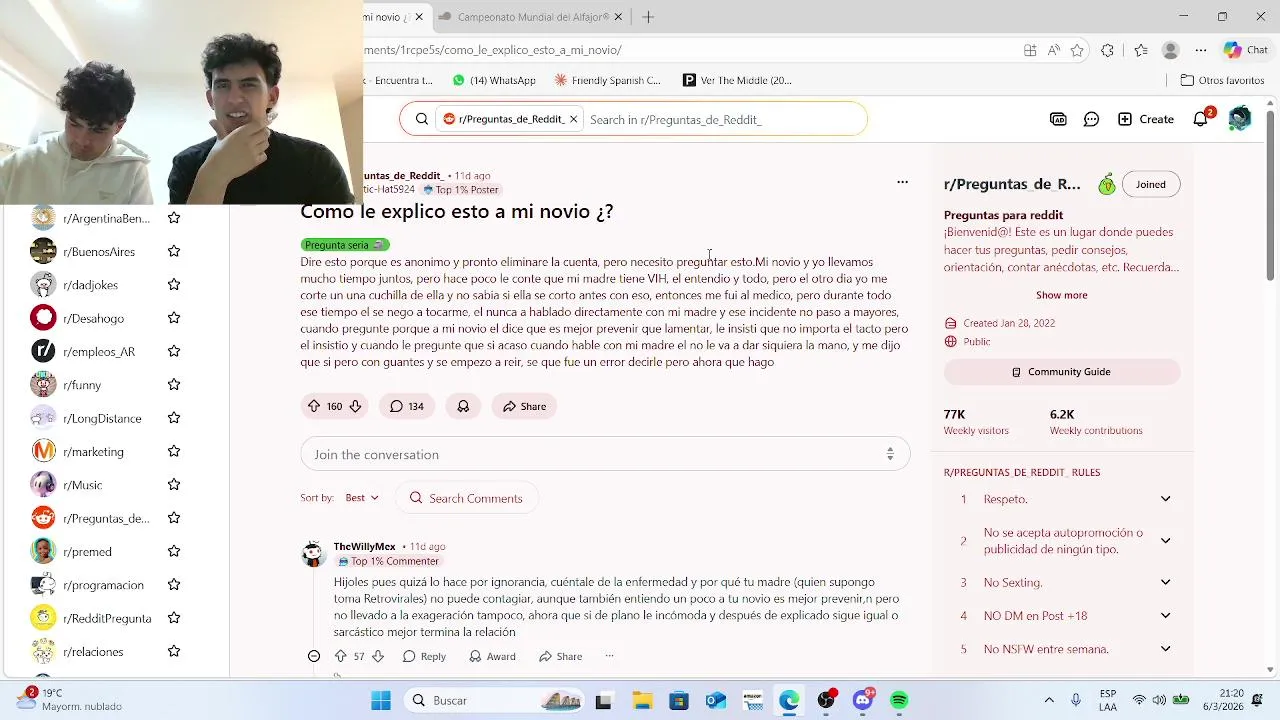Collapse TheWillyMex's comment thread
The width and height of the screenshot is (1280, 720).
tap(314, 656)
